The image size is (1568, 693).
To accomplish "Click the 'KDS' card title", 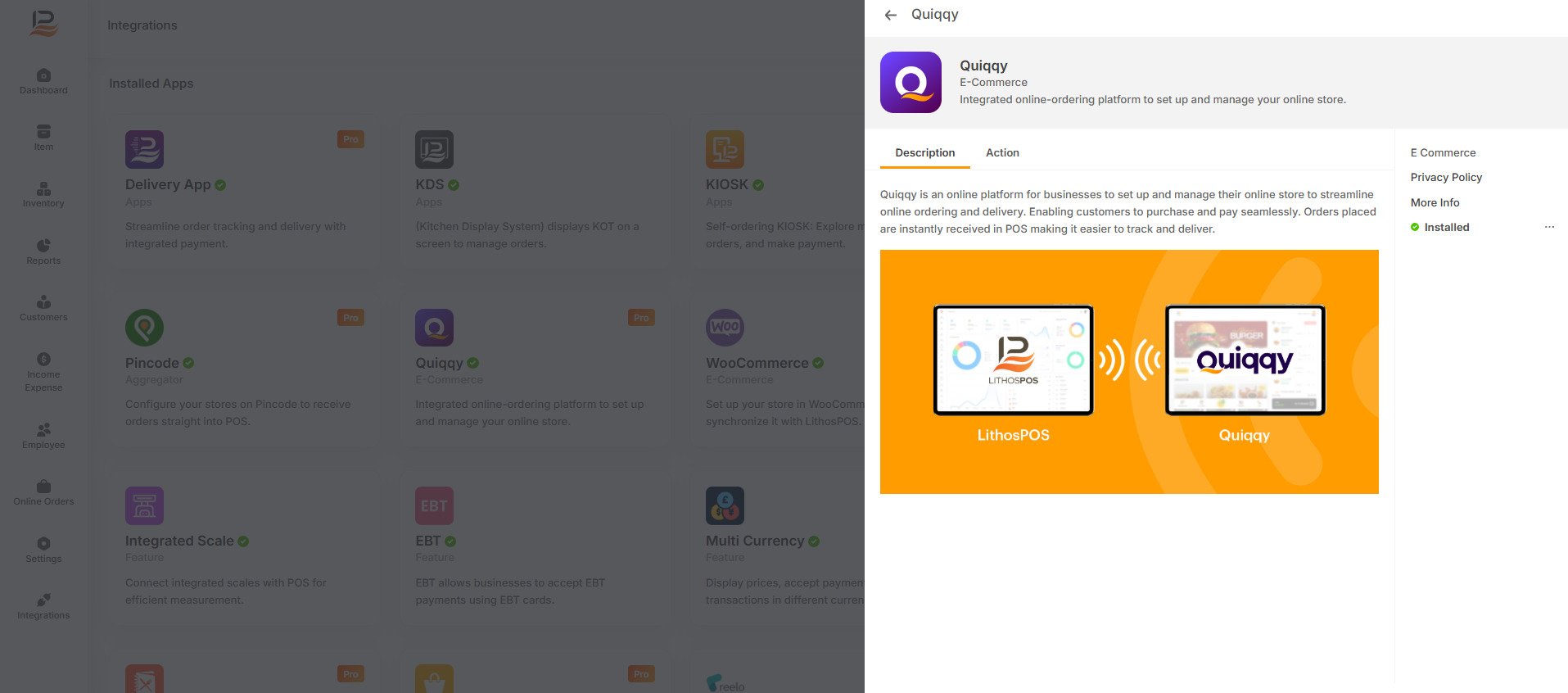I will click(429, 184).
